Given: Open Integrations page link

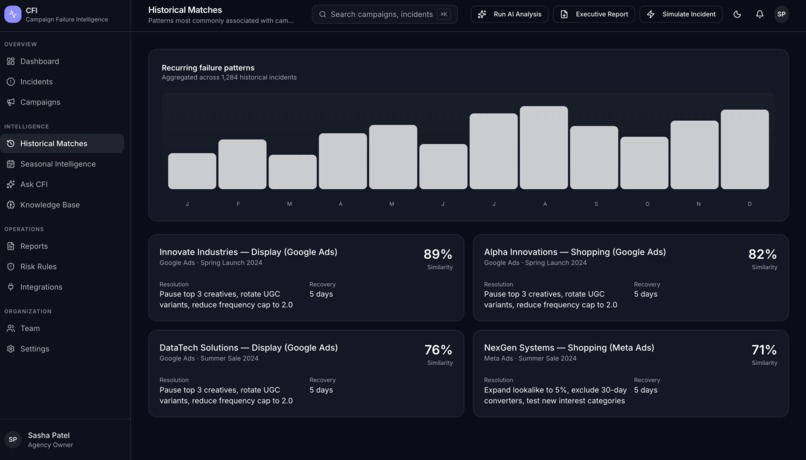Looking at the screenshot, I should click(x=62, y=287).
